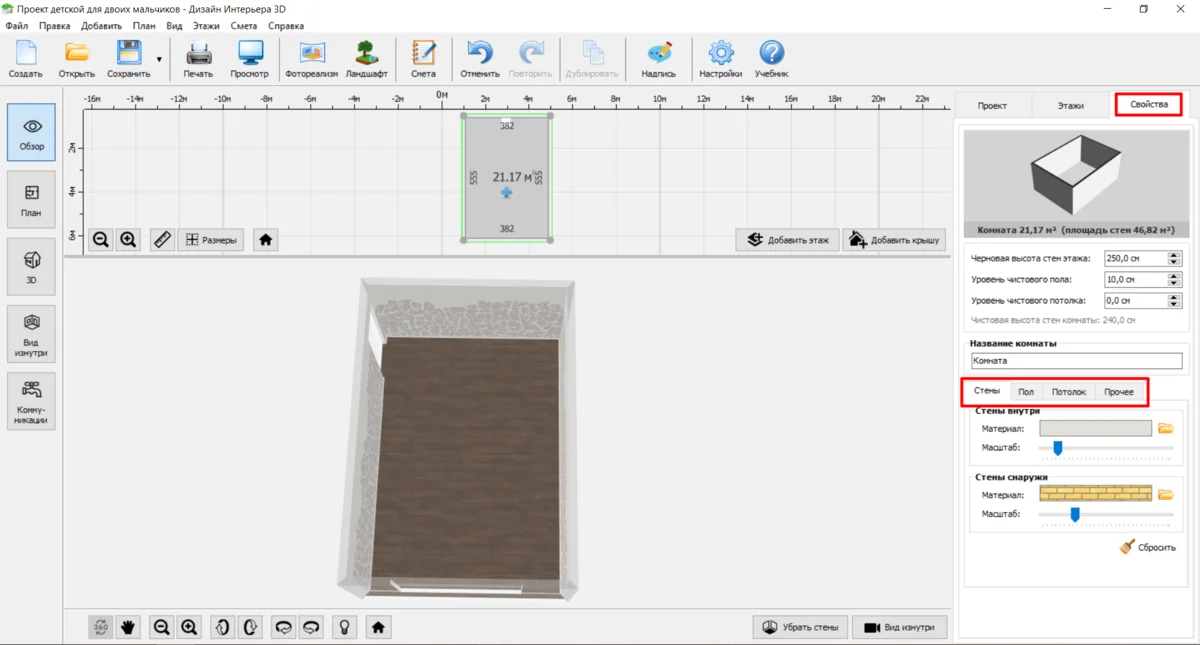Switch to the Потолок tab
This screenshot has width=1200, height=645.
(1068, 392)
